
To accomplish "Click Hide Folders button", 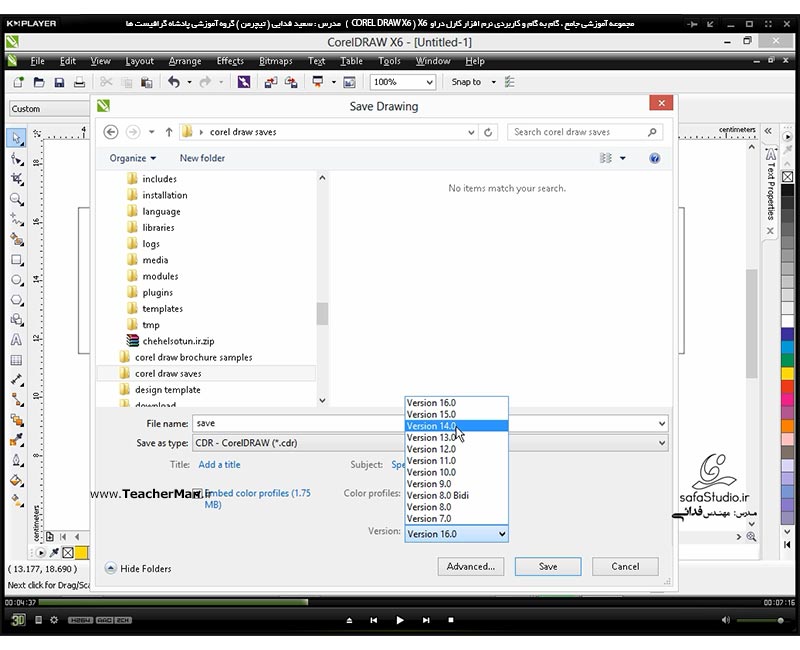I will (138, 568).
